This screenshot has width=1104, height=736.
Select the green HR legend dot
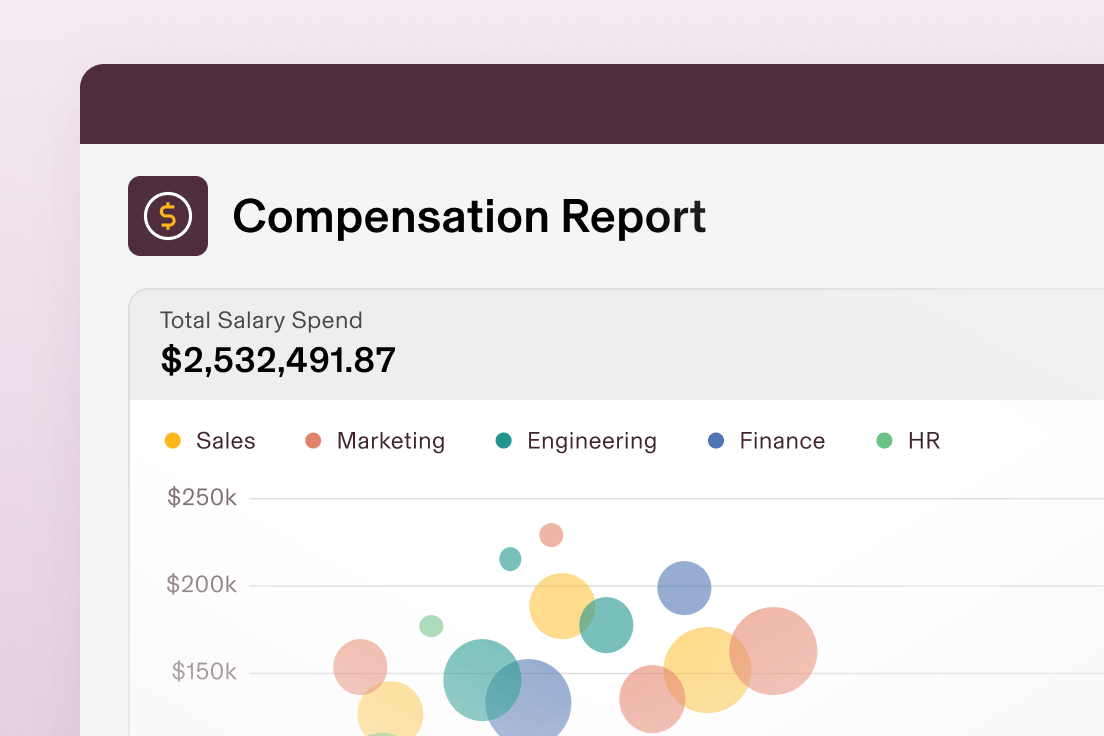[x=886, y=440]
